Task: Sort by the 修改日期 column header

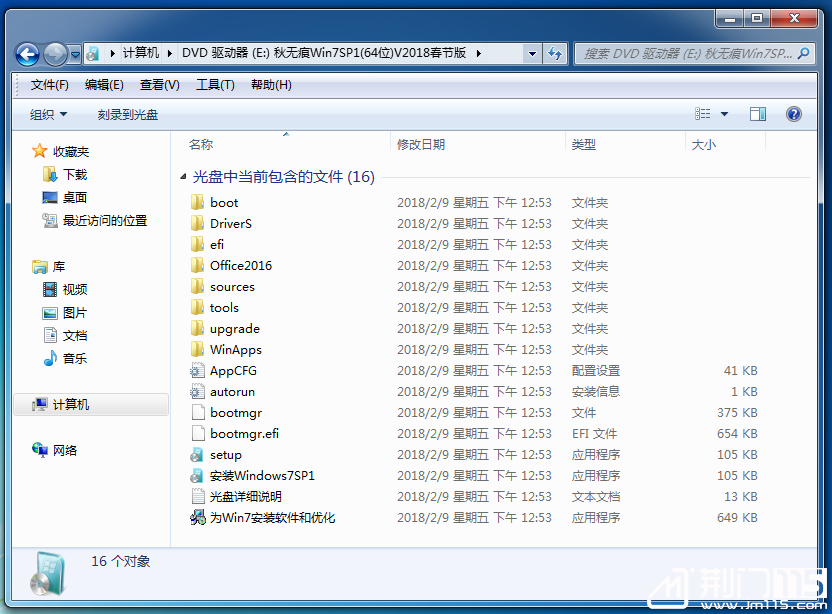Action: [421, 144]
